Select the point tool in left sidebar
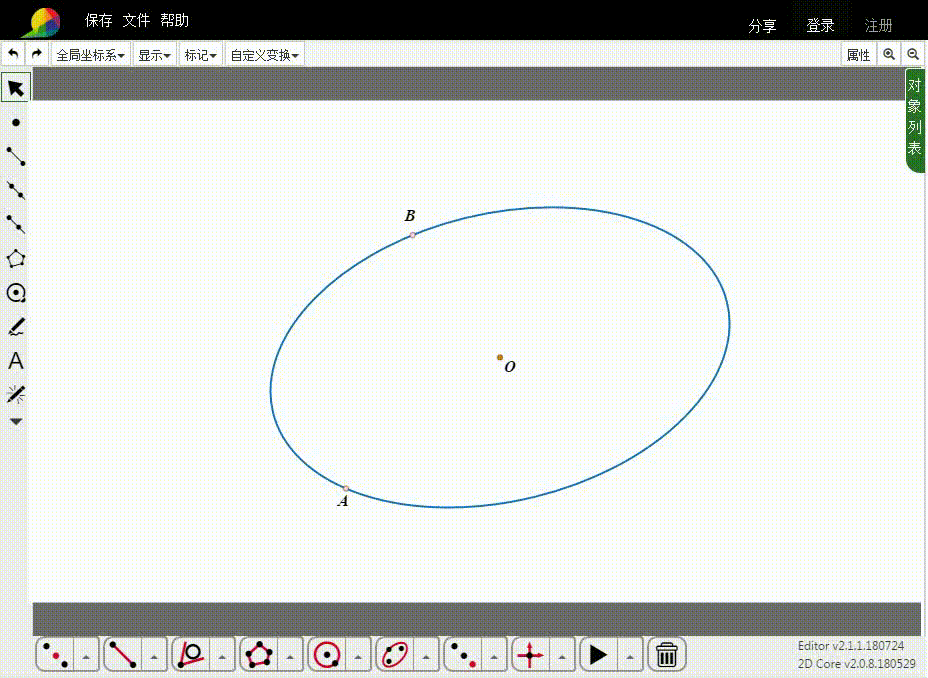This screenshot has height=678, width=928. 16,122
